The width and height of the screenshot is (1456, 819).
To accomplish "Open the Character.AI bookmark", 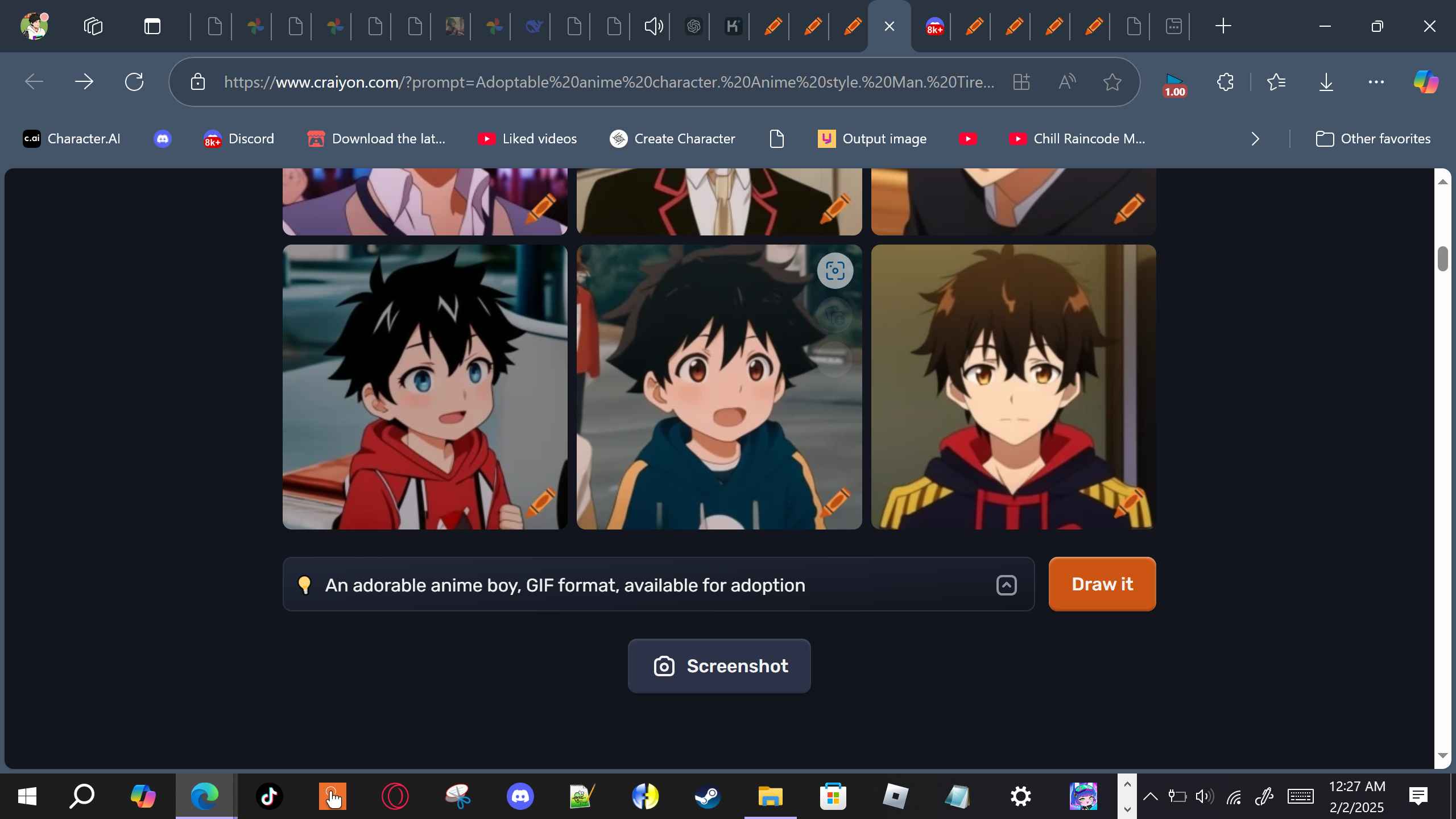I will point(72,139).
